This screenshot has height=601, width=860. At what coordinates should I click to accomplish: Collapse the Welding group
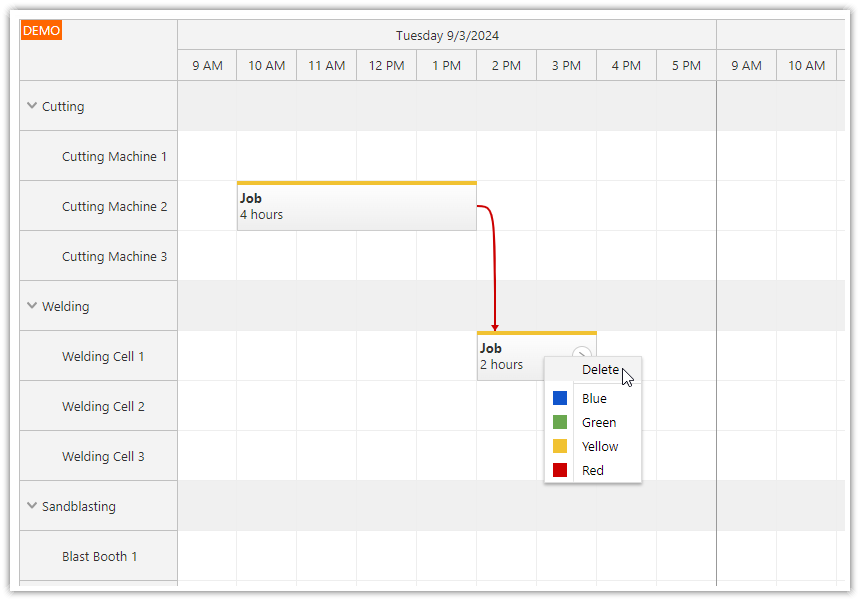click(x=31, y=306)
